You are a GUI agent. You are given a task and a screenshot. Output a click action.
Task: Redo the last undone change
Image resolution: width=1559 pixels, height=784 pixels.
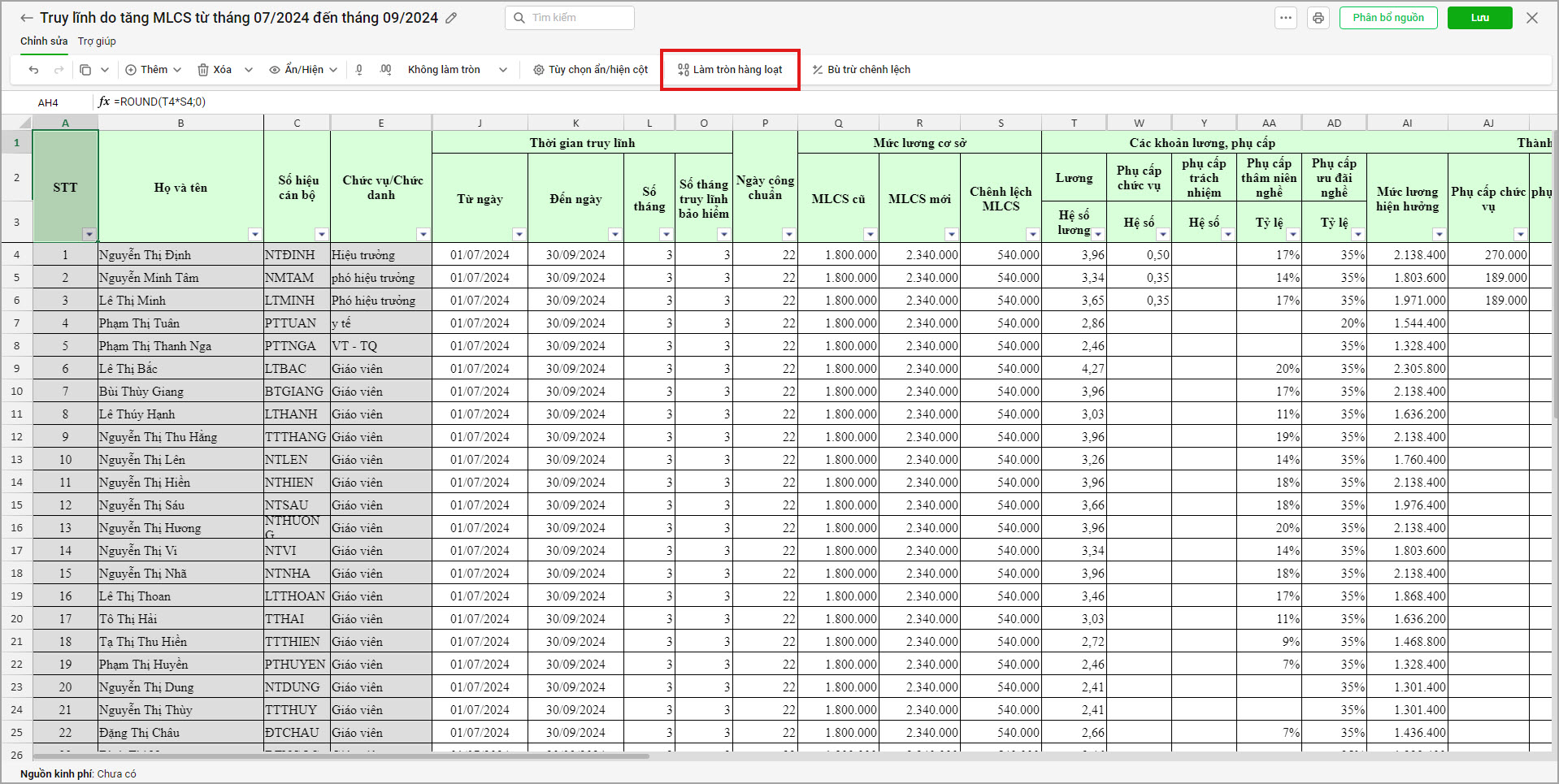click(59, 70)
